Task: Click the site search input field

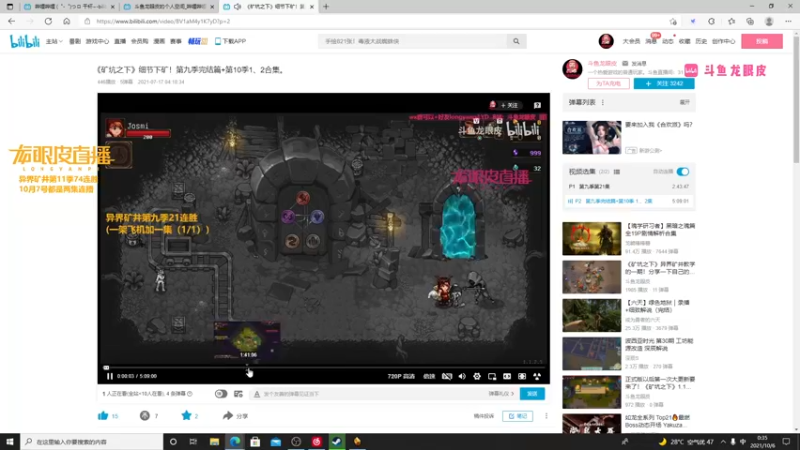Action: [x=412, y=41]
